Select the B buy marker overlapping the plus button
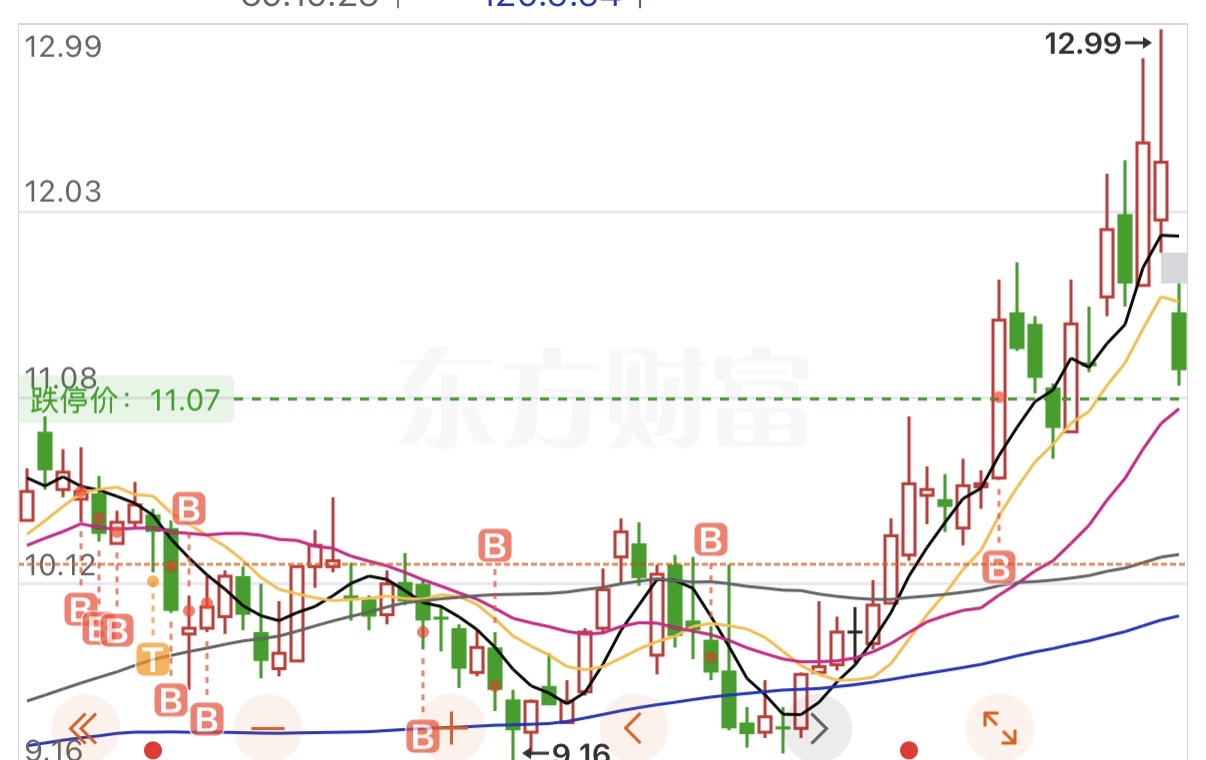This screenshot has height=760, width=1206. 424,738
